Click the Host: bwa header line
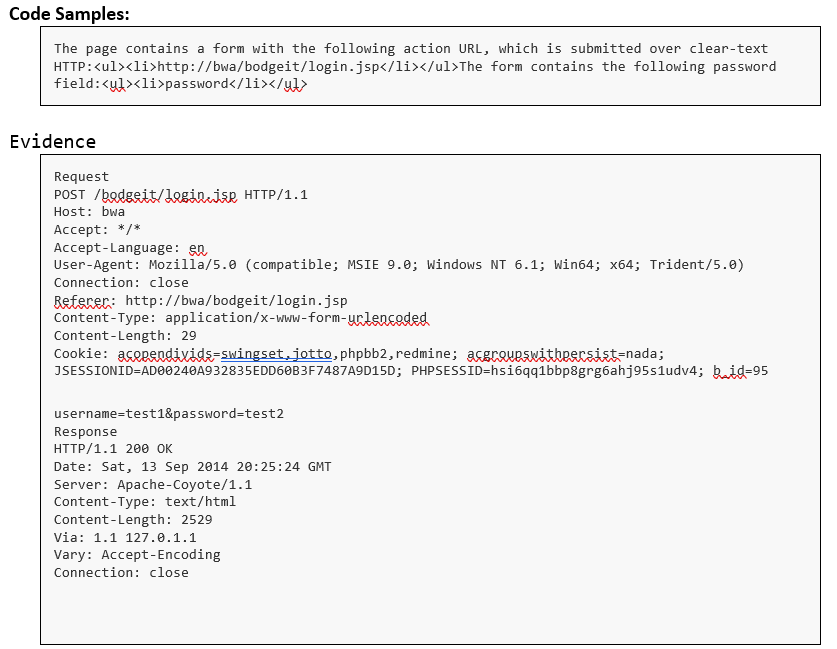This screenshot has width=837, height=649. coord(89,212)
